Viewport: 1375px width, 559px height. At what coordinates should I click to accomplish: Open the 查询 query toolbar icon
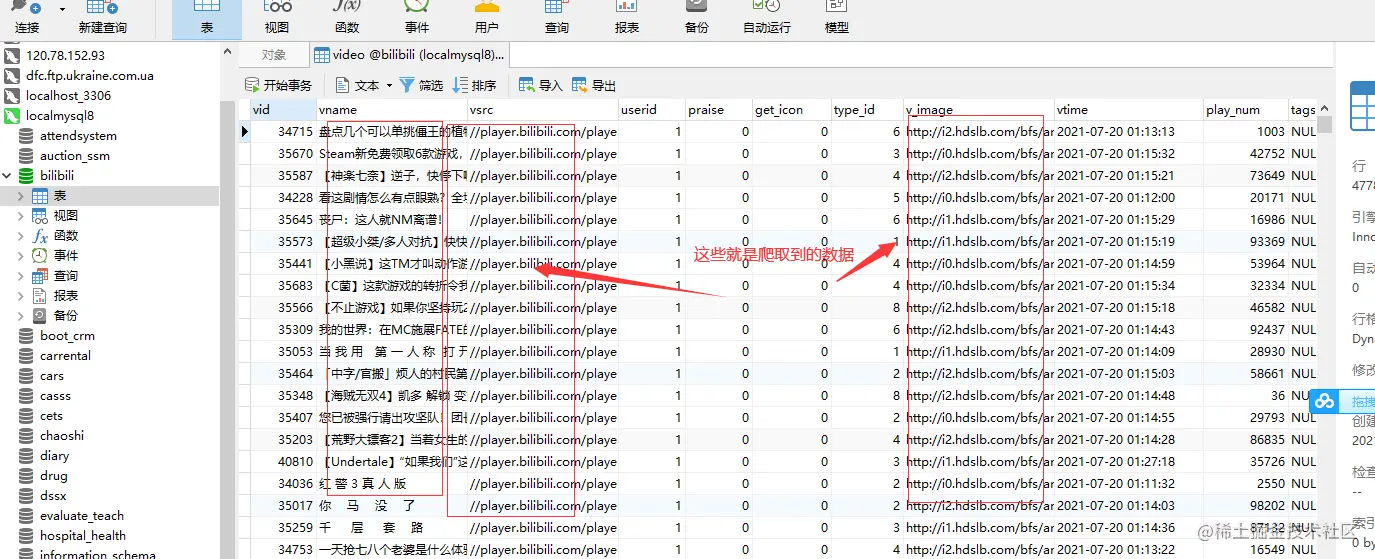pos(557,18)
